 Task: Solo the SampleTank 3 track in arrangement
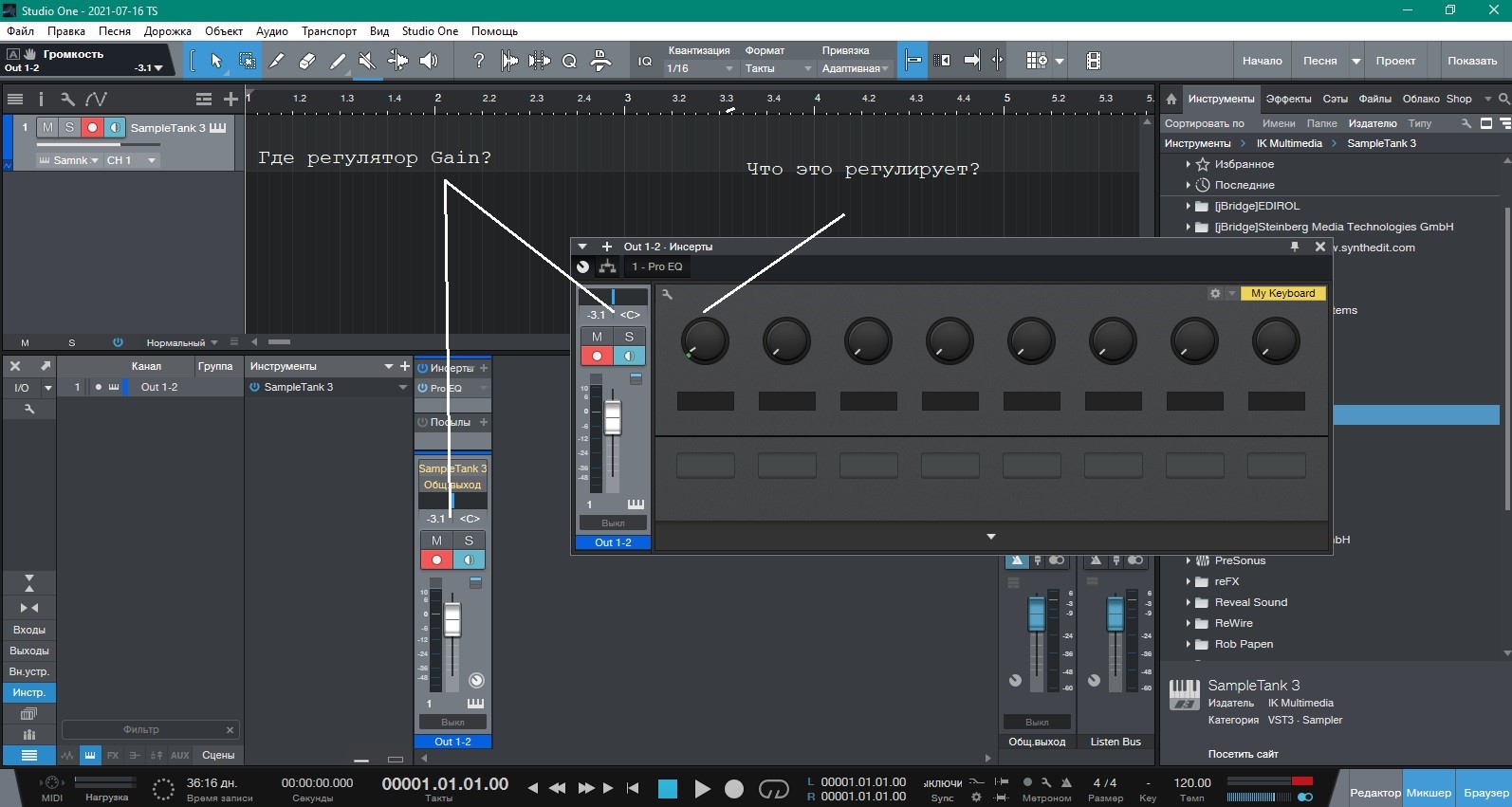pos(69,127)
